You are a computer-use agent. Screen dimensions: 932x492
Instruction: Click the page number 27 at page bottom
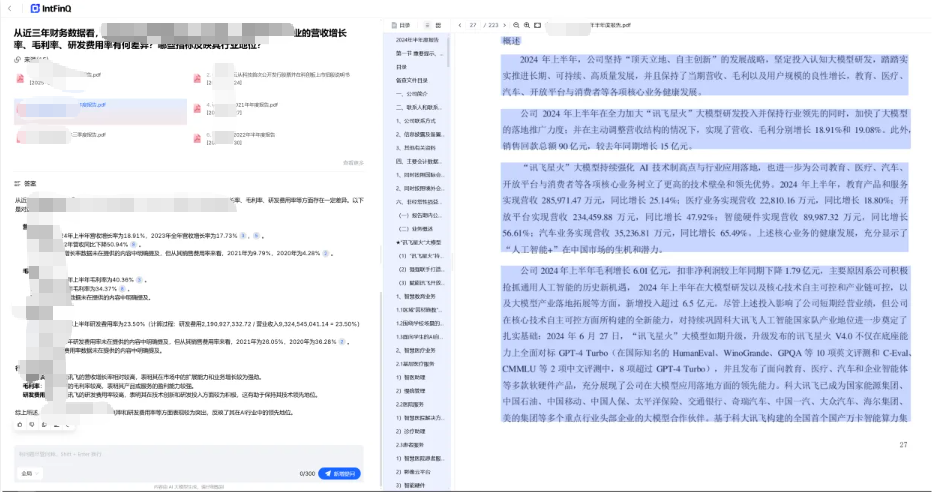[903, 444]
